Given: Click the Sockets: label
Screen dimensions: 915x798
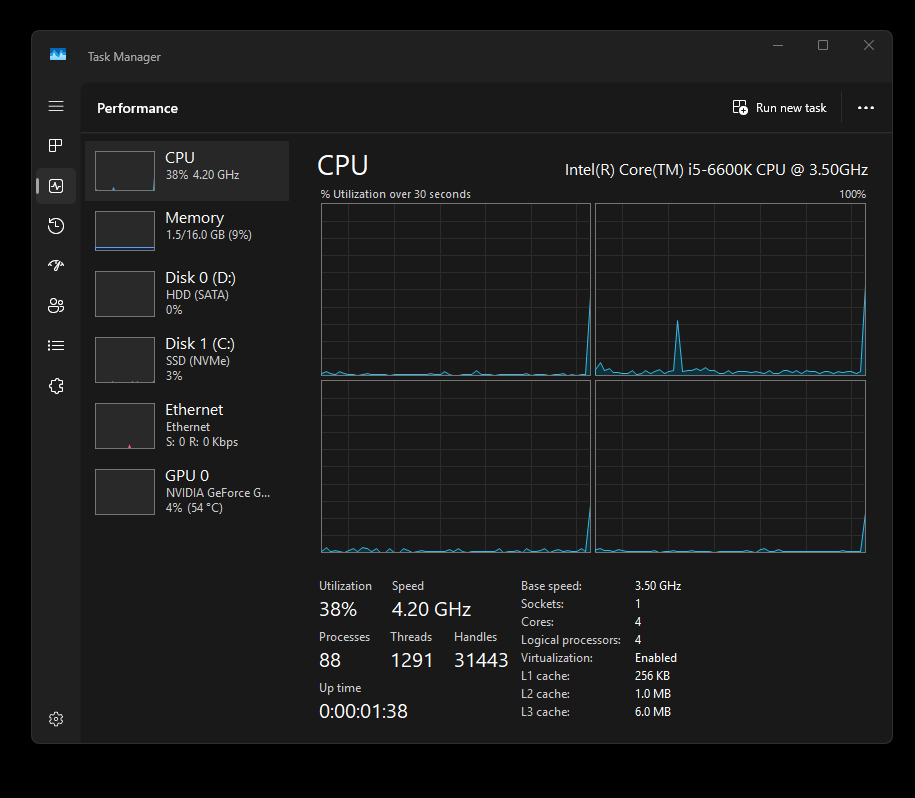Looking at the screenshot, I should click(542, 604).
